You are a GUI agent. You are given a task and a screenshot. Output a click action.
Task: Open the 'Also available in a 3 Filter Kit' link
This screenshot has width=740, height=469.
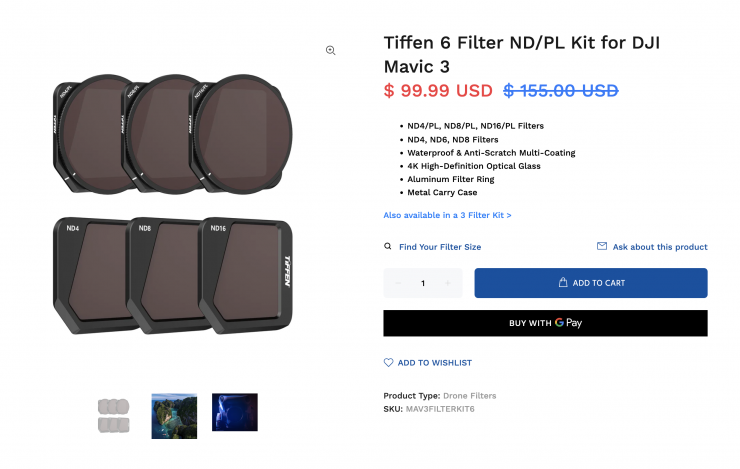click(x=447, y=215)
